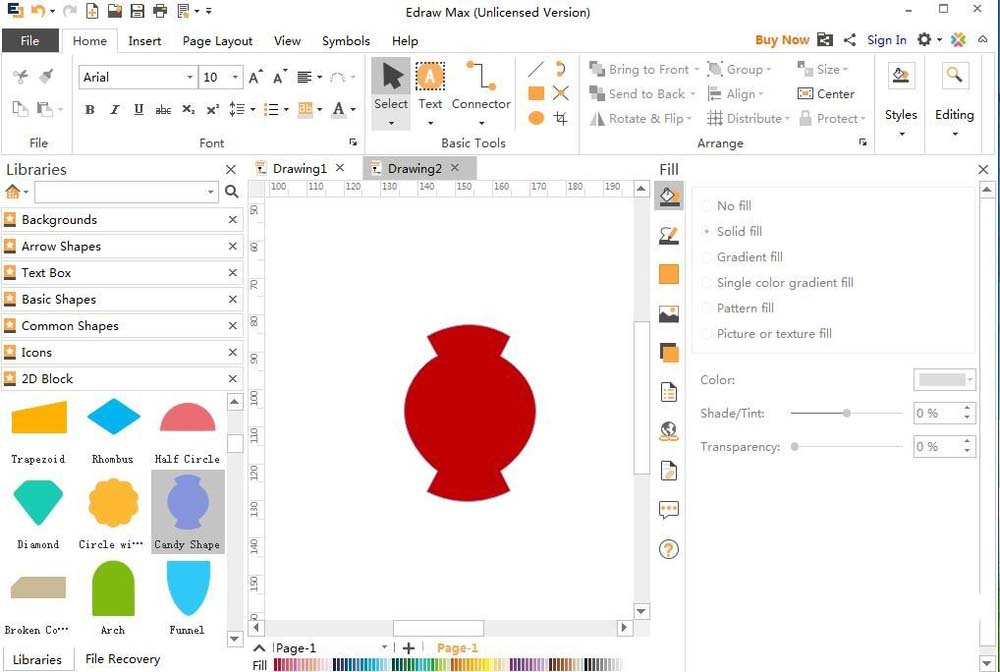The height and width of the screenshot is (672, 1000).
Task: Switch to the Drawing1 tab
Action: pyautogui.click(x=301, y=168)
